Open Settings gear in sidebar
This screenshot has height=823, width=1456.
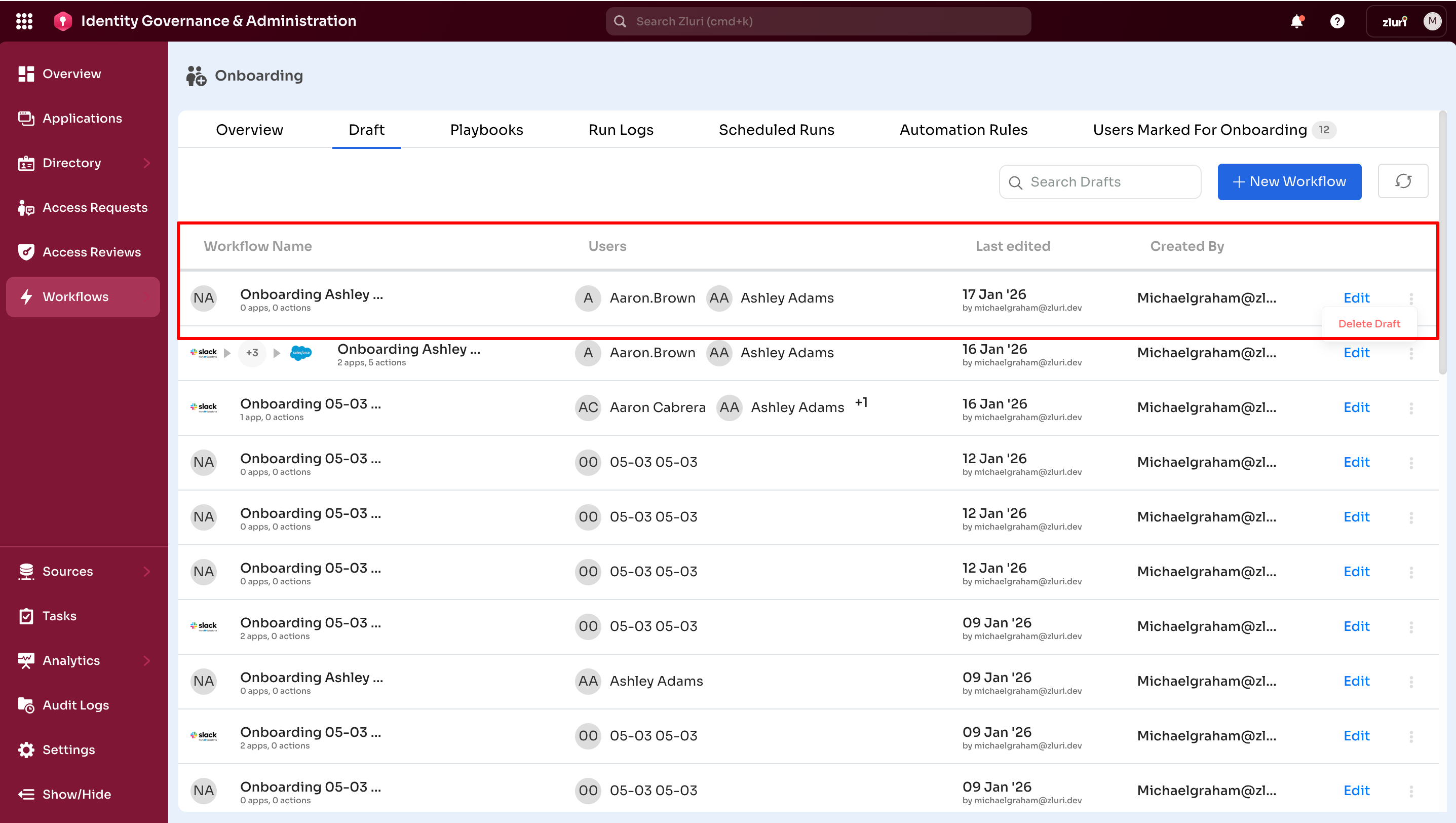click(x=26, y=750)
